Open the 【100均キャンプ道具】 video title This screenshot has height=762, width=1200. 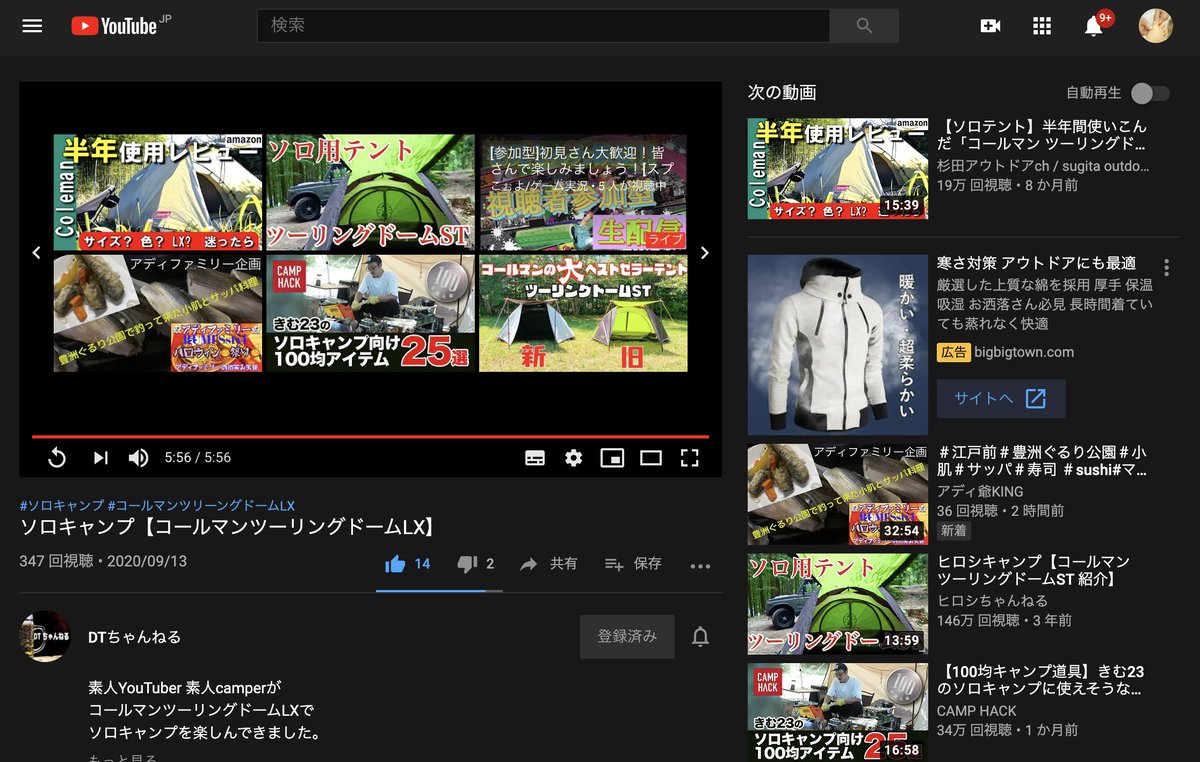pyautogui.click(x=1040, y=680)
